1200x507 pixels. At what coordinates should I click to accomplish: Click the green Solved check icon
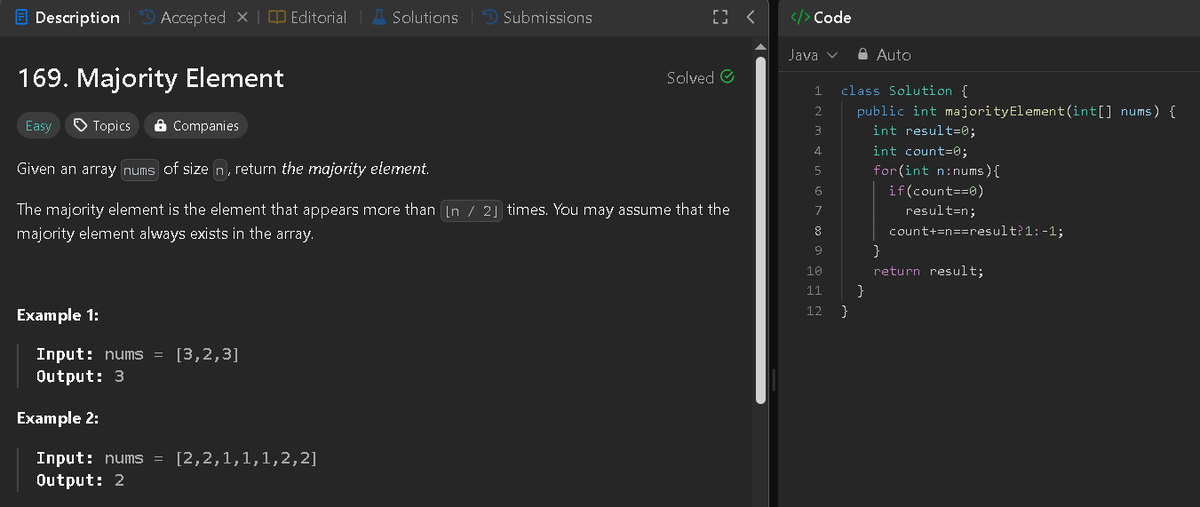tap(728, 78)
